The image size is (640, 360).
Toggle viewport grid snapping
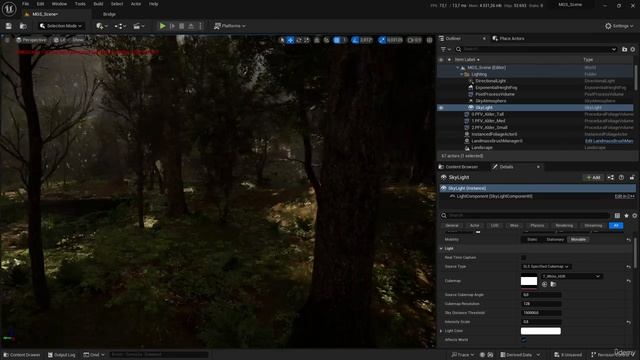(x=337, y=40)
